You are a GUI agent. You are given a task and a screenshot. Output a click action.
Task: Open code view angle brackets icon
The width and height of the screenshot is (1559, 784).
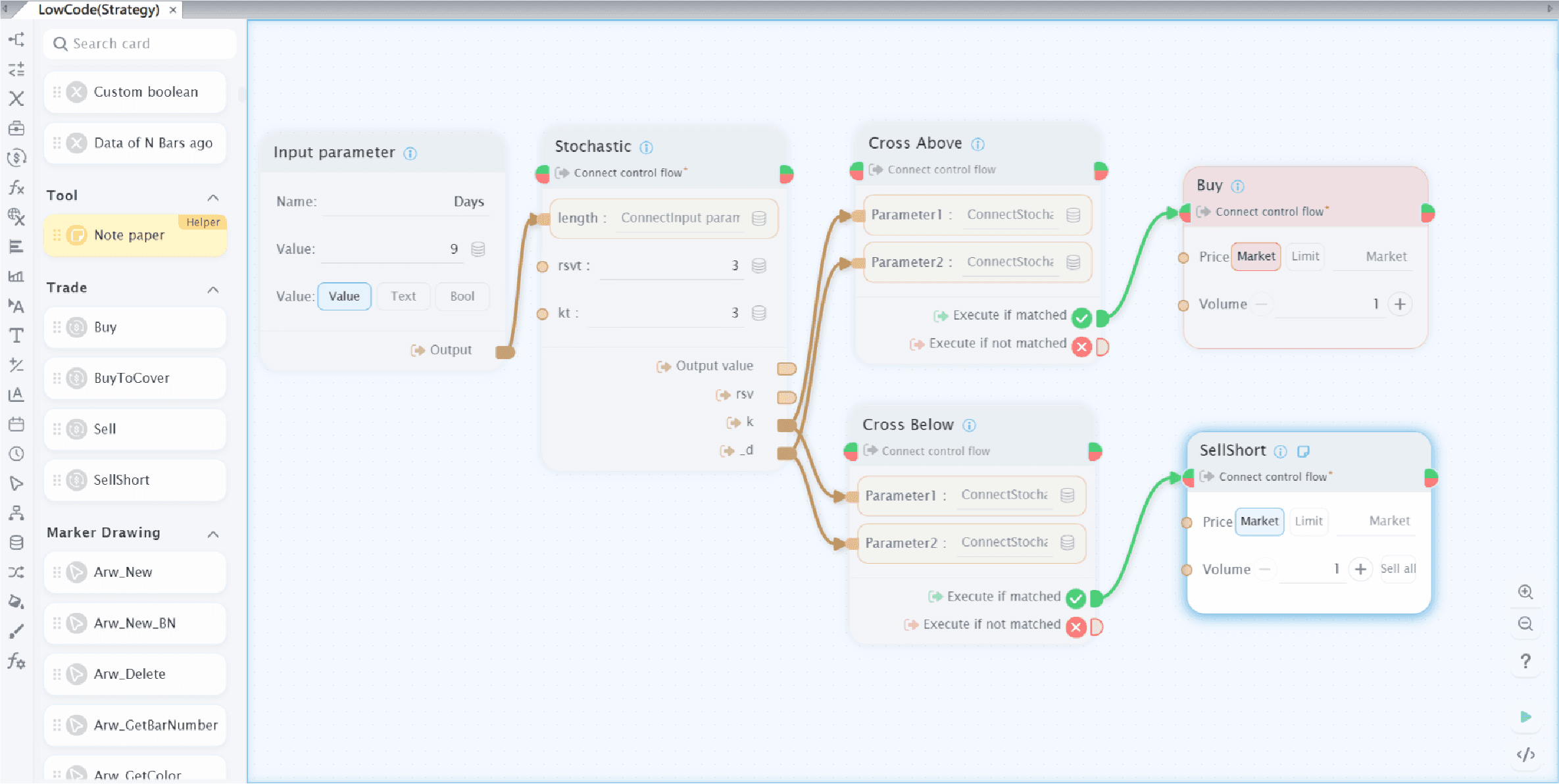point(1525,754)
